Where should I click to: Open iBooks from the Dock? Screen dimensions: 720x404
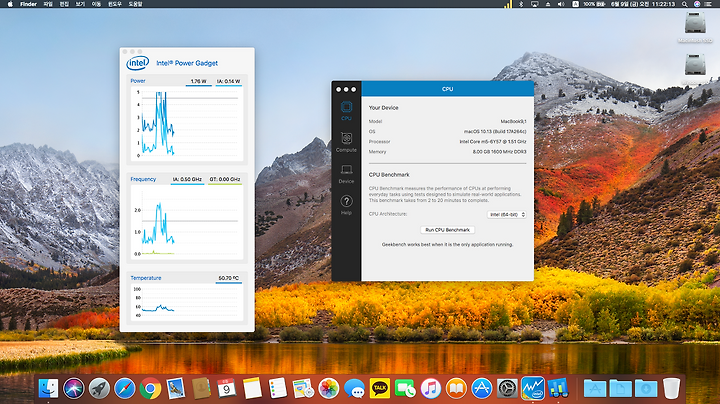(x=456, y=388)
